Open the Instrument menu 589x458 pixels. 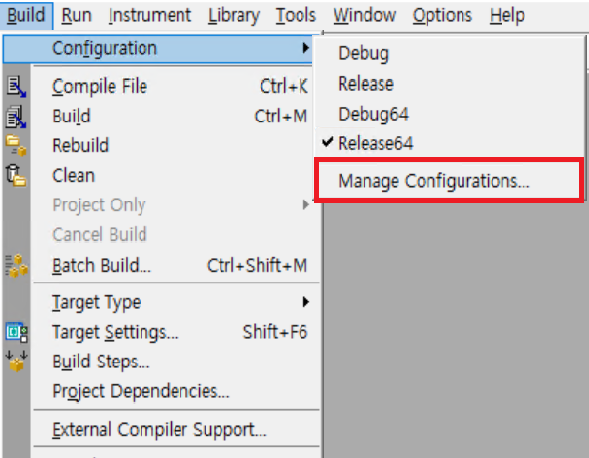click(x=150, y=15)
